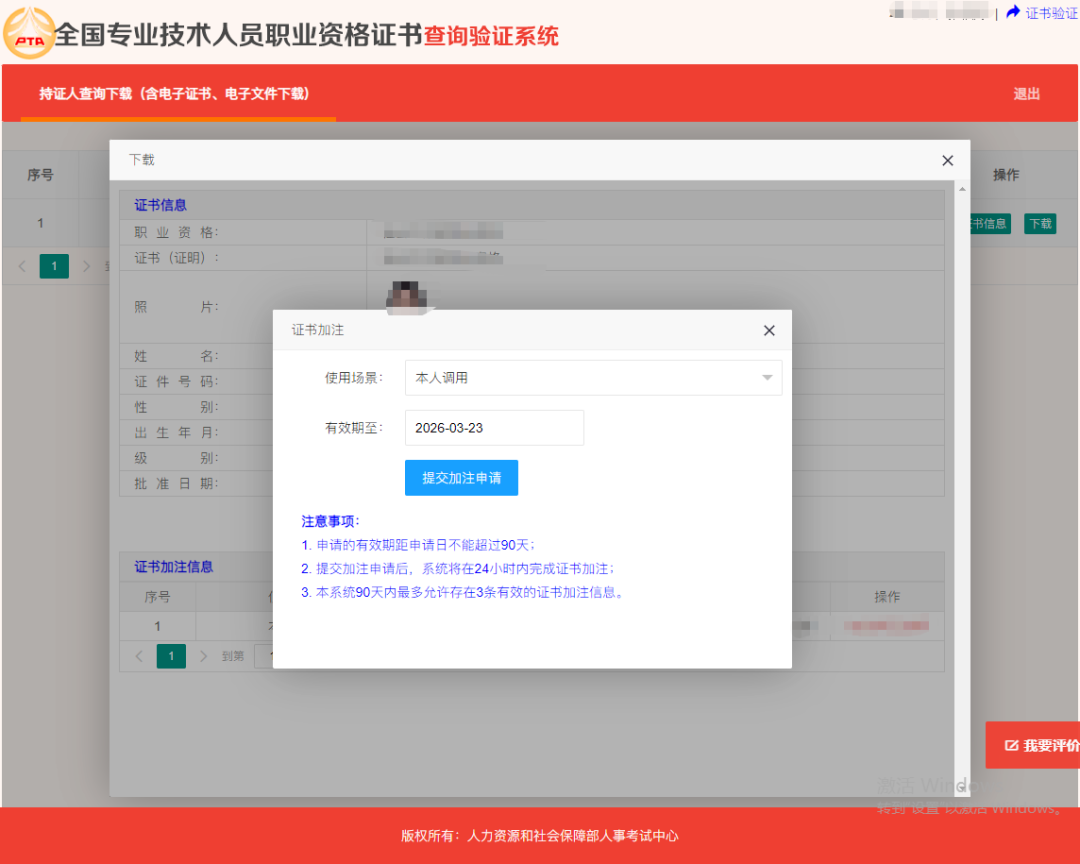Close the 下载 dialog window

pos(947,160)
